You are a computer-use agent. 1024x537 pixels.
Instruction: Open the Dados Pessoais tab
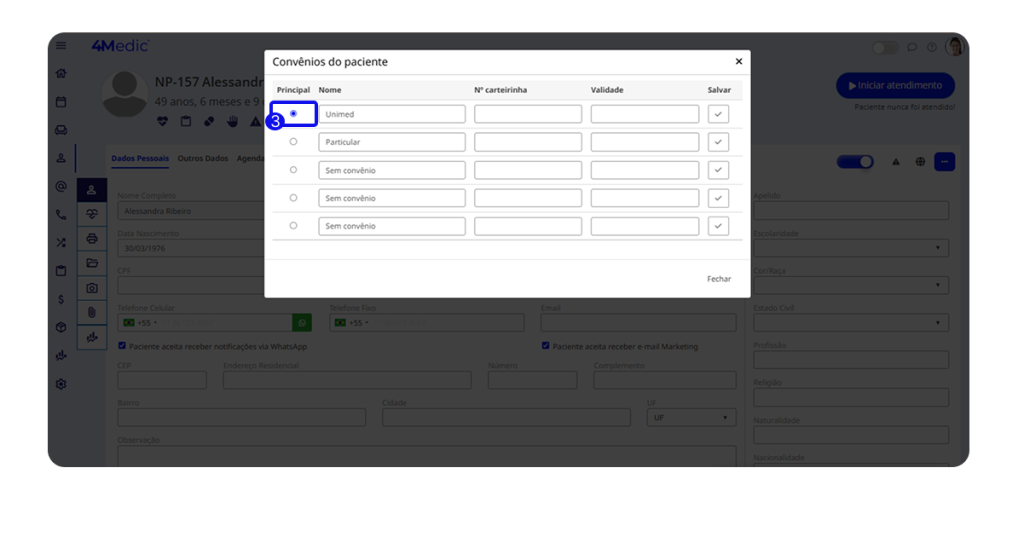pos(140,159)
